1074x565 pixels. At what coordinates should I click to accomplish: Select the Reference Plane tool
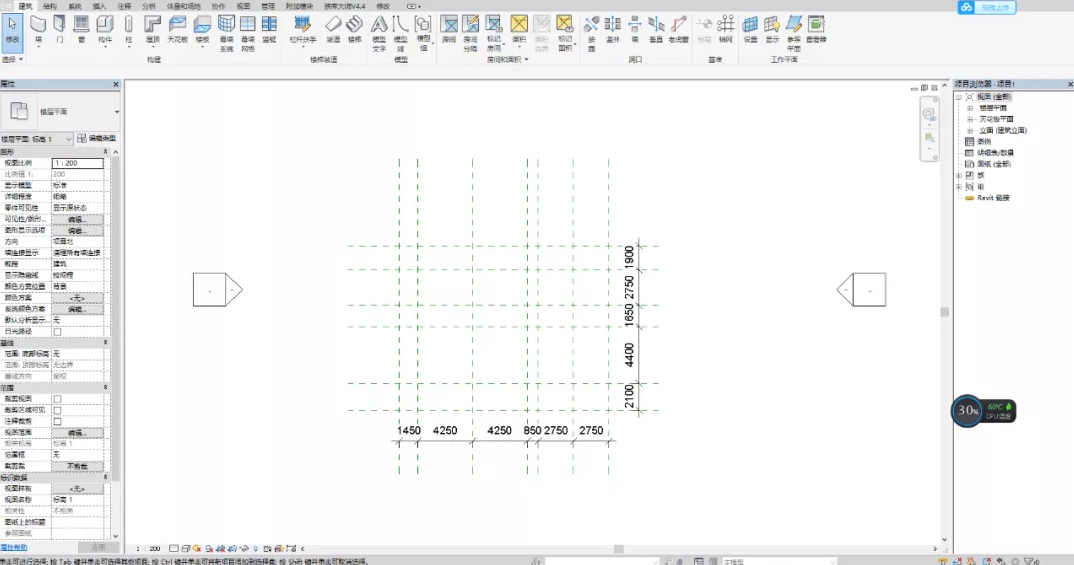pyautogui.click(x=794, y=32)
